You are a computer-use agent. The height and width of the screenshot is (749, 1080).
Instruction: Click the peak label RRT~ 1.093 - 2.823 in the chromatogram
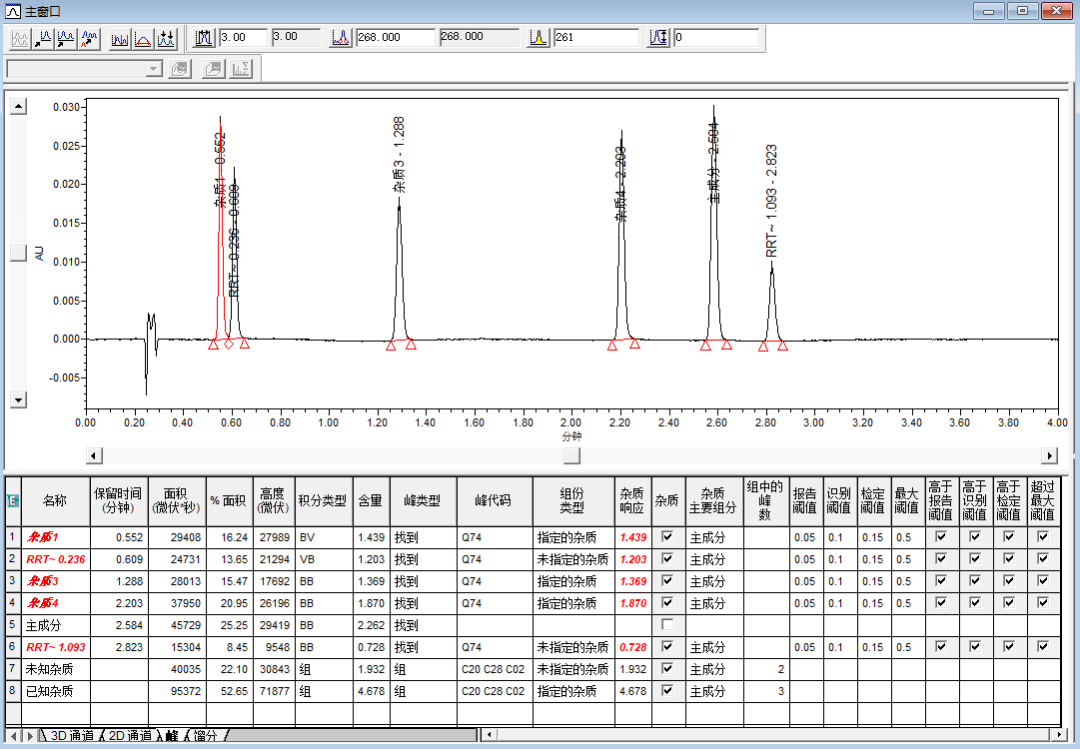pyautogui.click(x=771, y=201)
